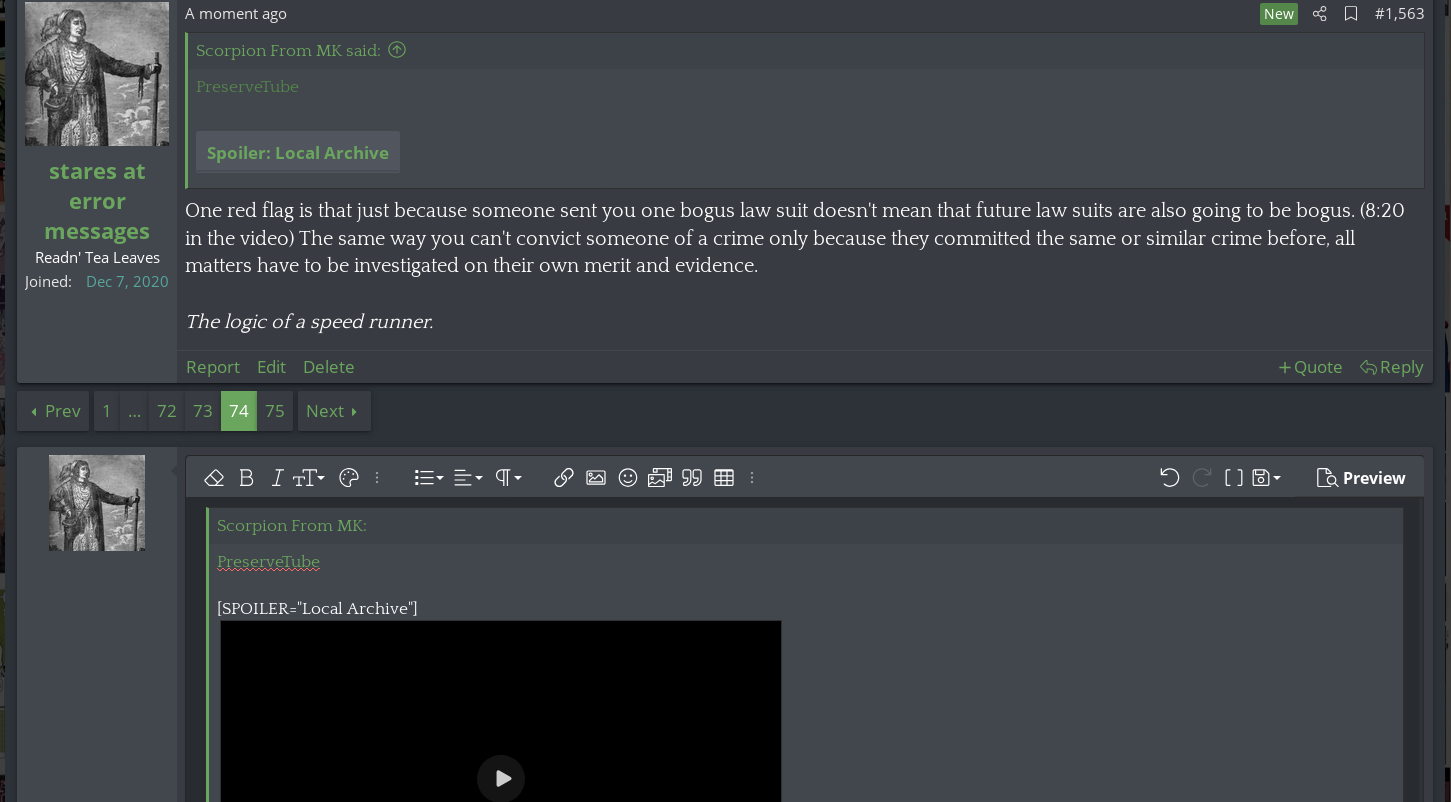Select current page 74
This screenshot has width=1451, height=802.
point(239,411)
